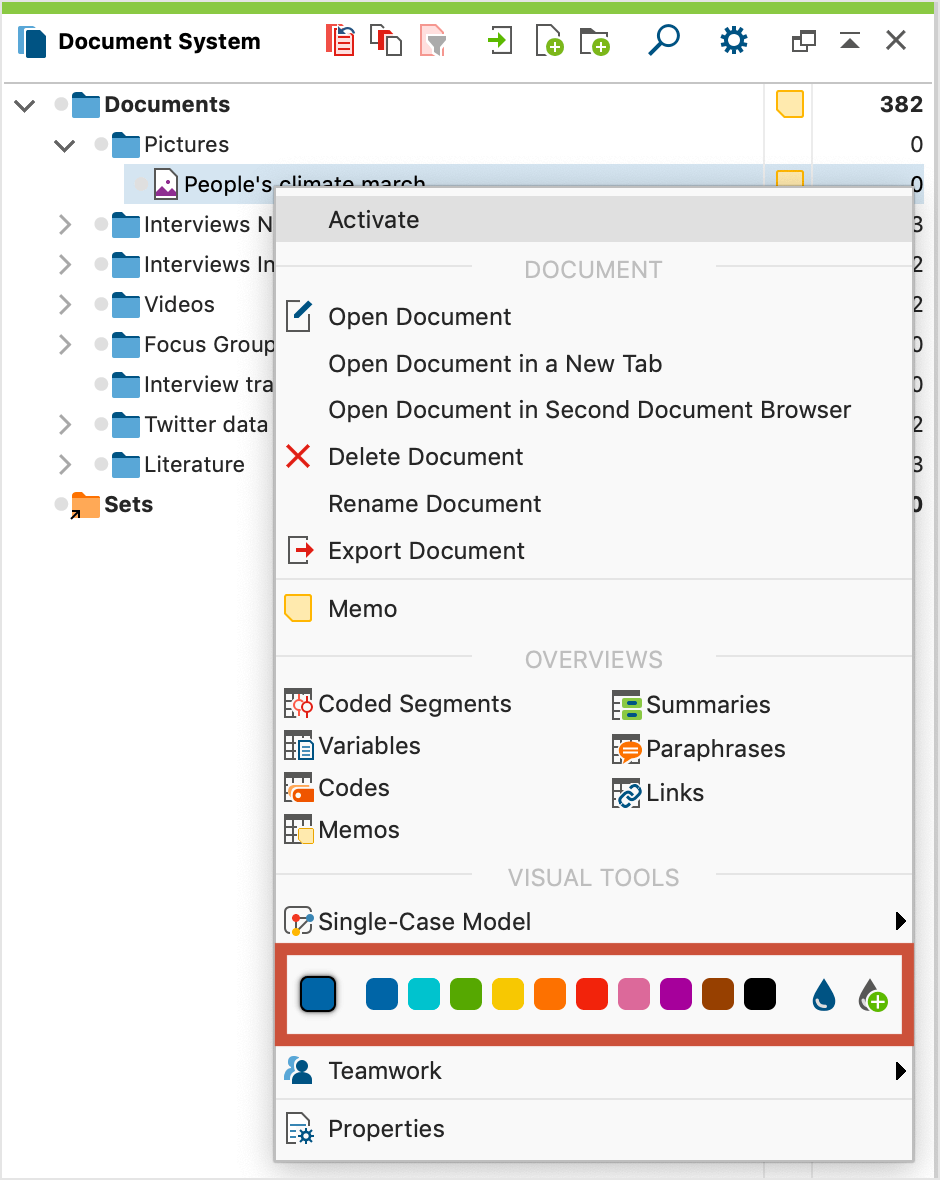Toggle activation circle for Pictures folder

pos(101,144)
